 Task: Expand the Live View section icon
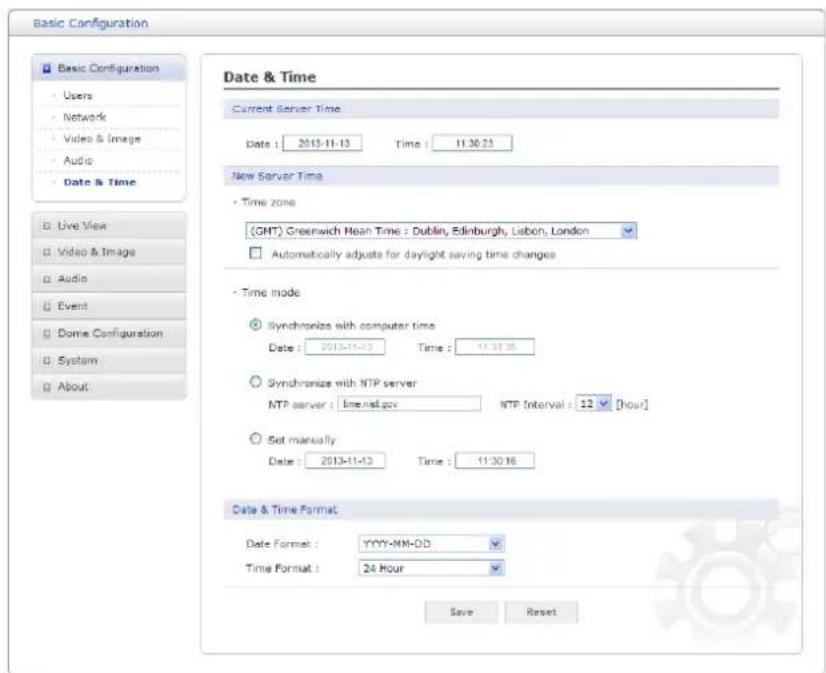(46, 226)
